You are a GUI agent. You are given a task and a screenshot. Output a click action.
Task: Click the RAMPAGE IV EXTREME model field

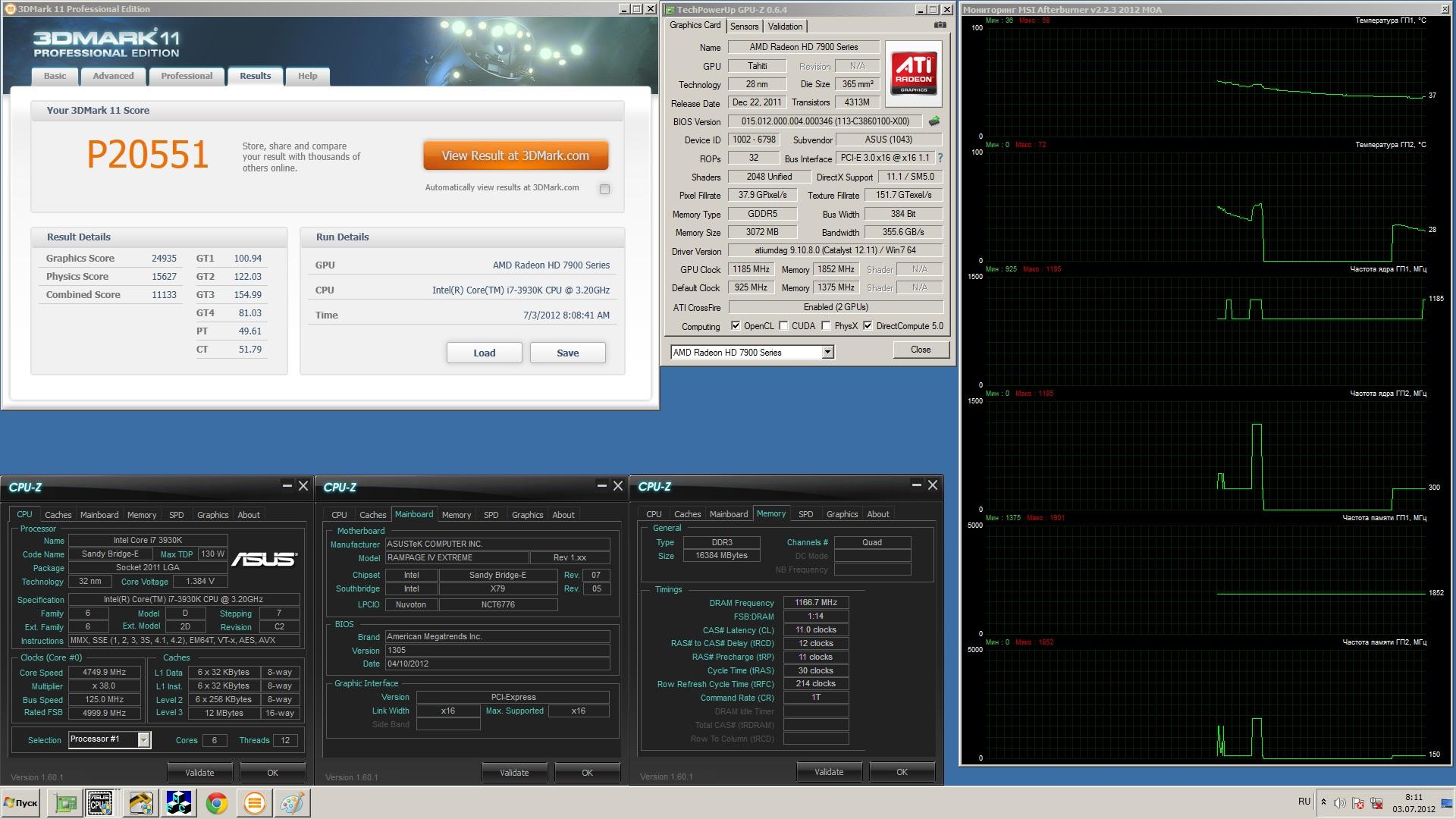tap(457, 557)
